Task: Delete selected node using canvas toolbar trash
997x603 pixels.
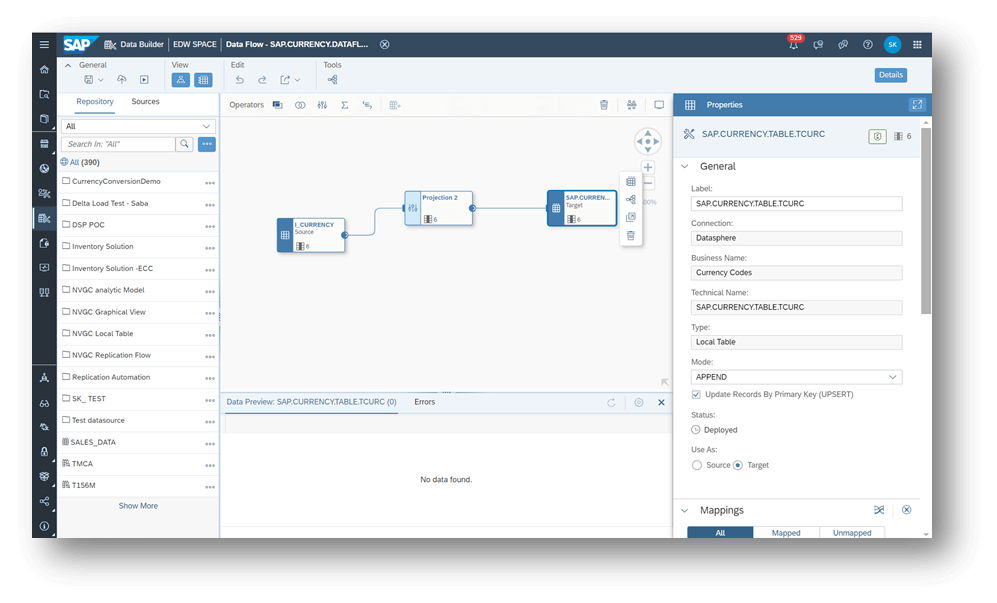Action: tap(604, 105)
